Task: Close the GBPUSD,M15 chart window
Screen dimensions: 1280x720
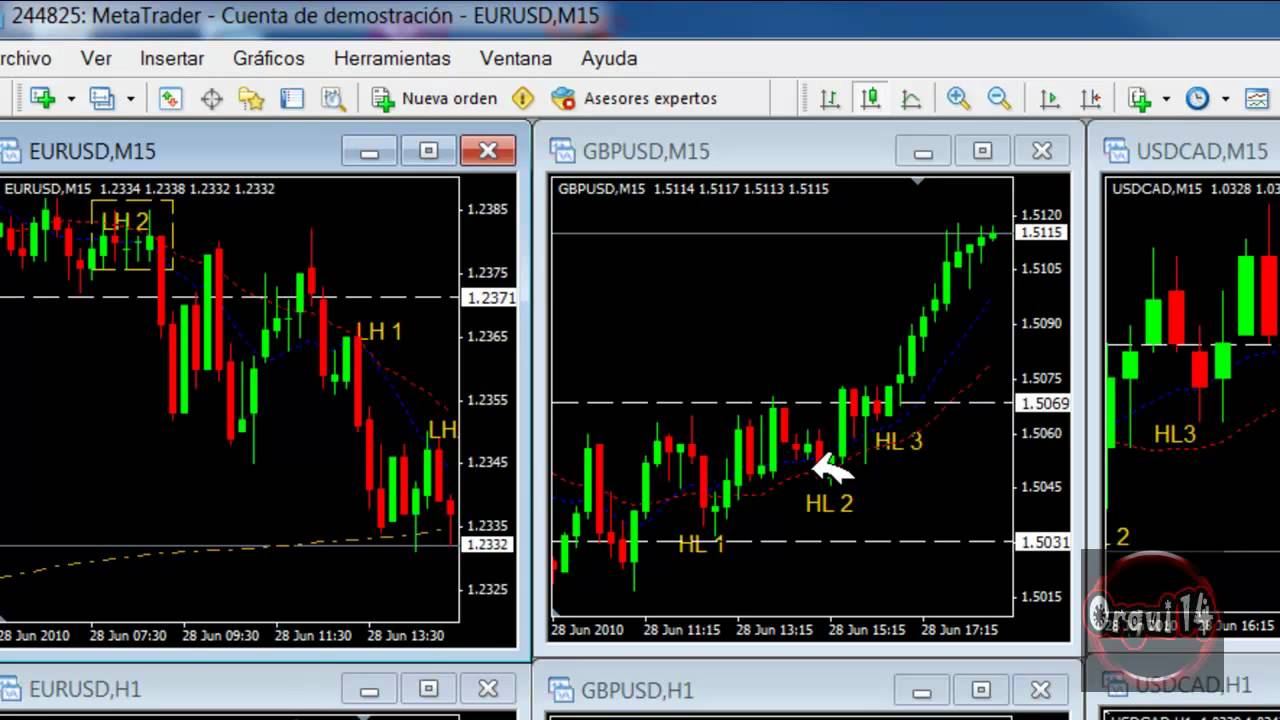Action: (x=1042, y=151)
